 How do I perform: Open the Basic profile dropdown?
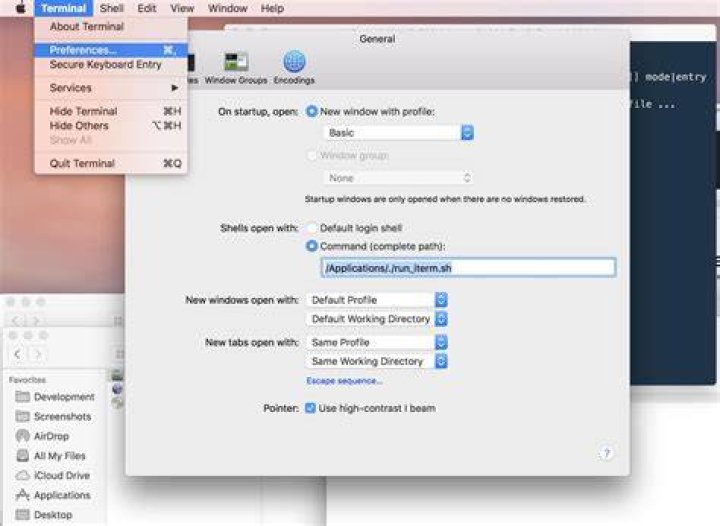399,133
